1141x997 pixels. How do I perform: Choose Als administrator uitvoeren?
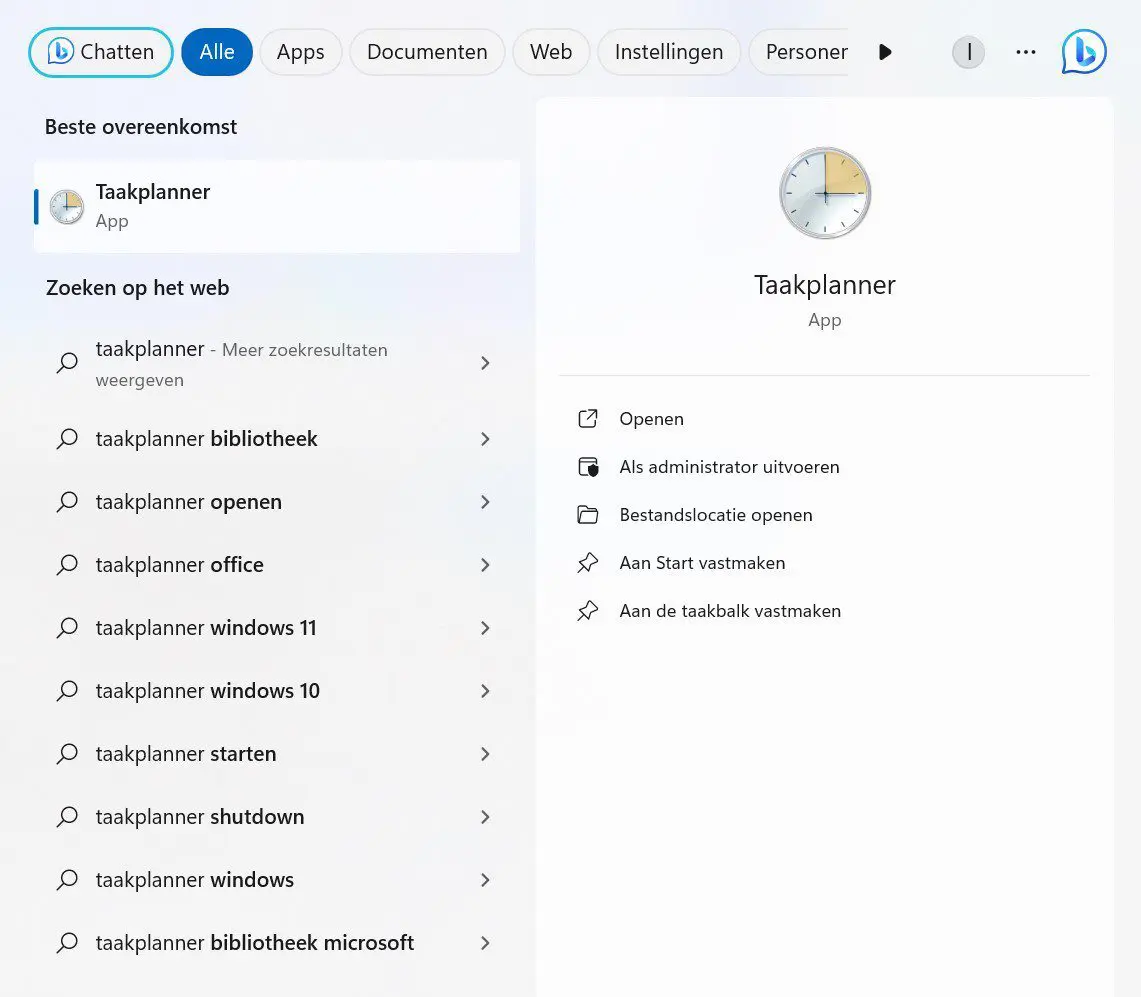pos(729,467)
